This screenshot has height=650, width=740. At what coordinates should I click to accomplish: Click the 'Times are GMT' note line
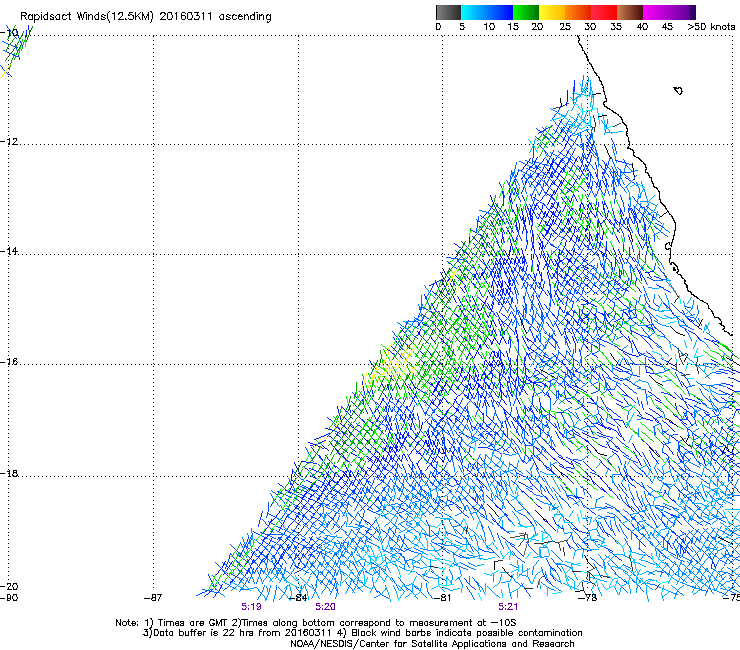point(316,623)
